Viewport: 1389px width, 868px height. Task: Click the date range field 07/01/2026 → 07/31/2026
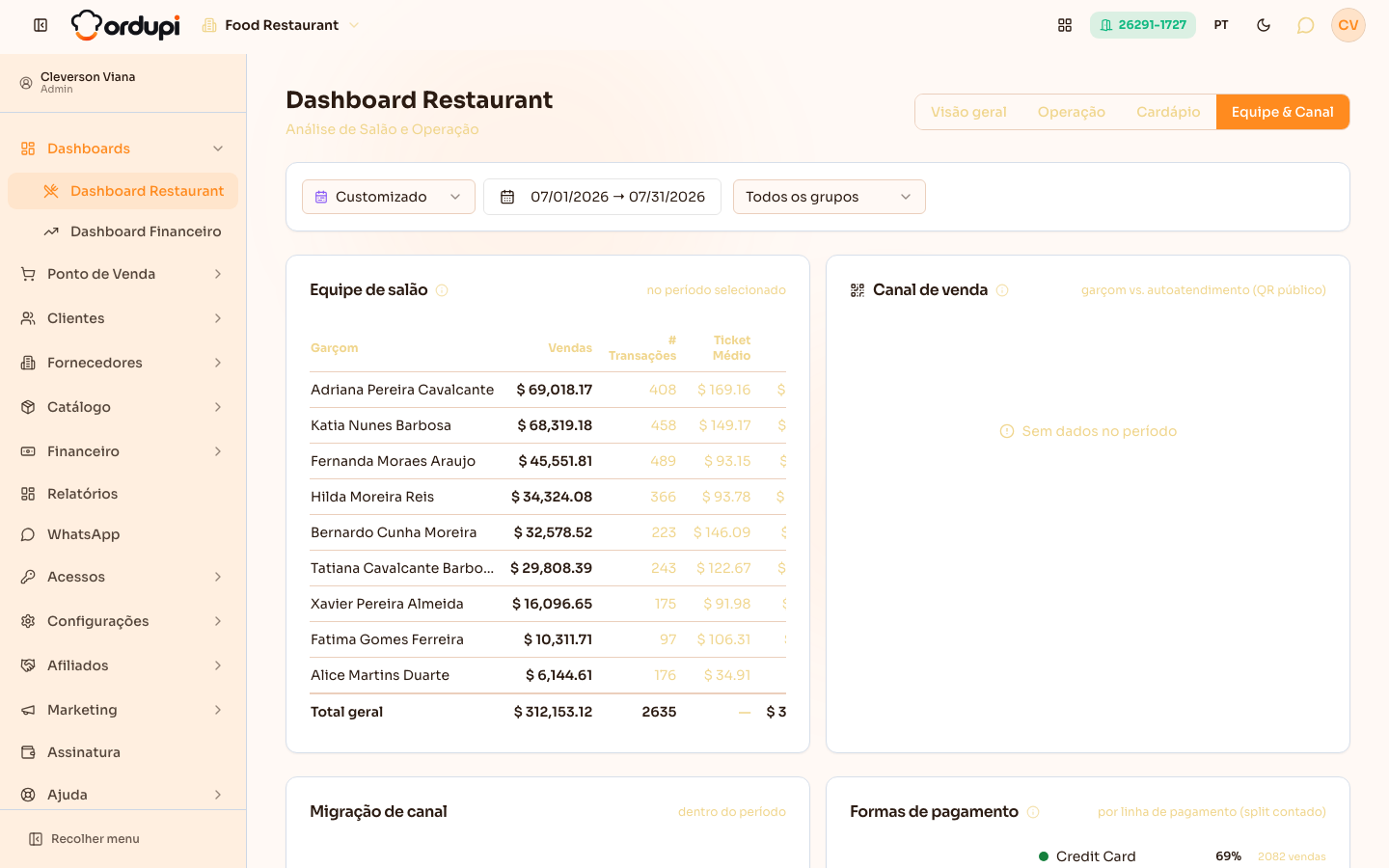click(x=602, y=197)
